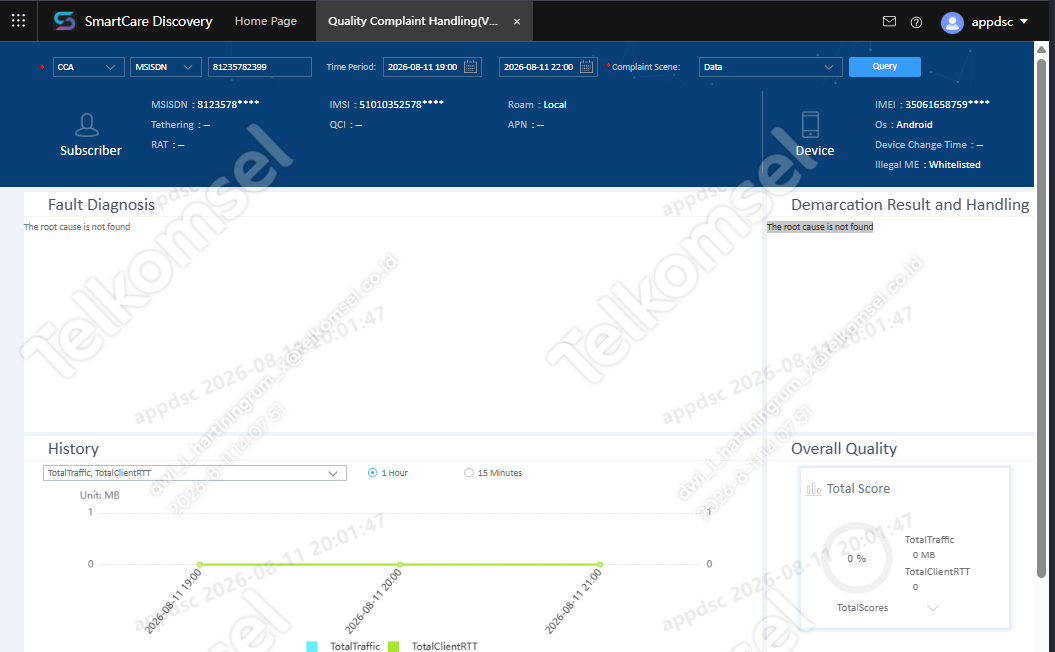Open the start time calendar icon

(471, 67)
